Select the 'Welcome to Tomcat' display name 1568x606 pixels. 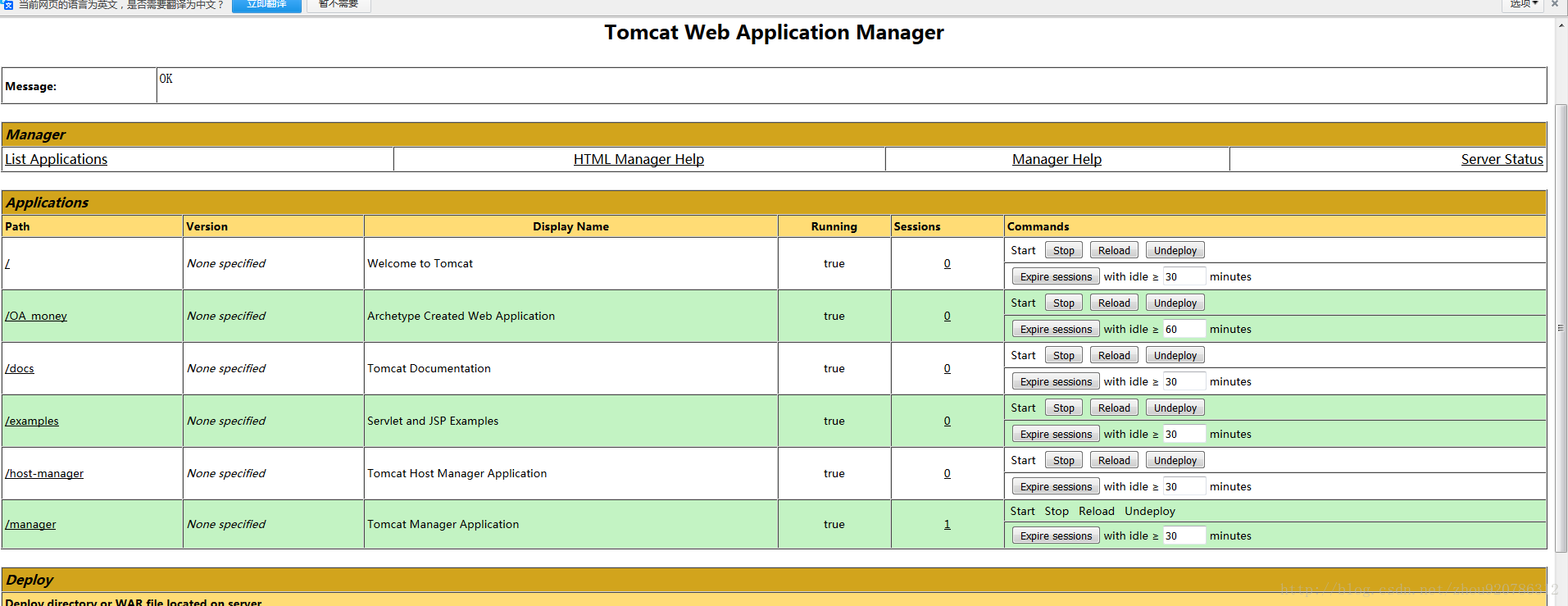[420, 263]
